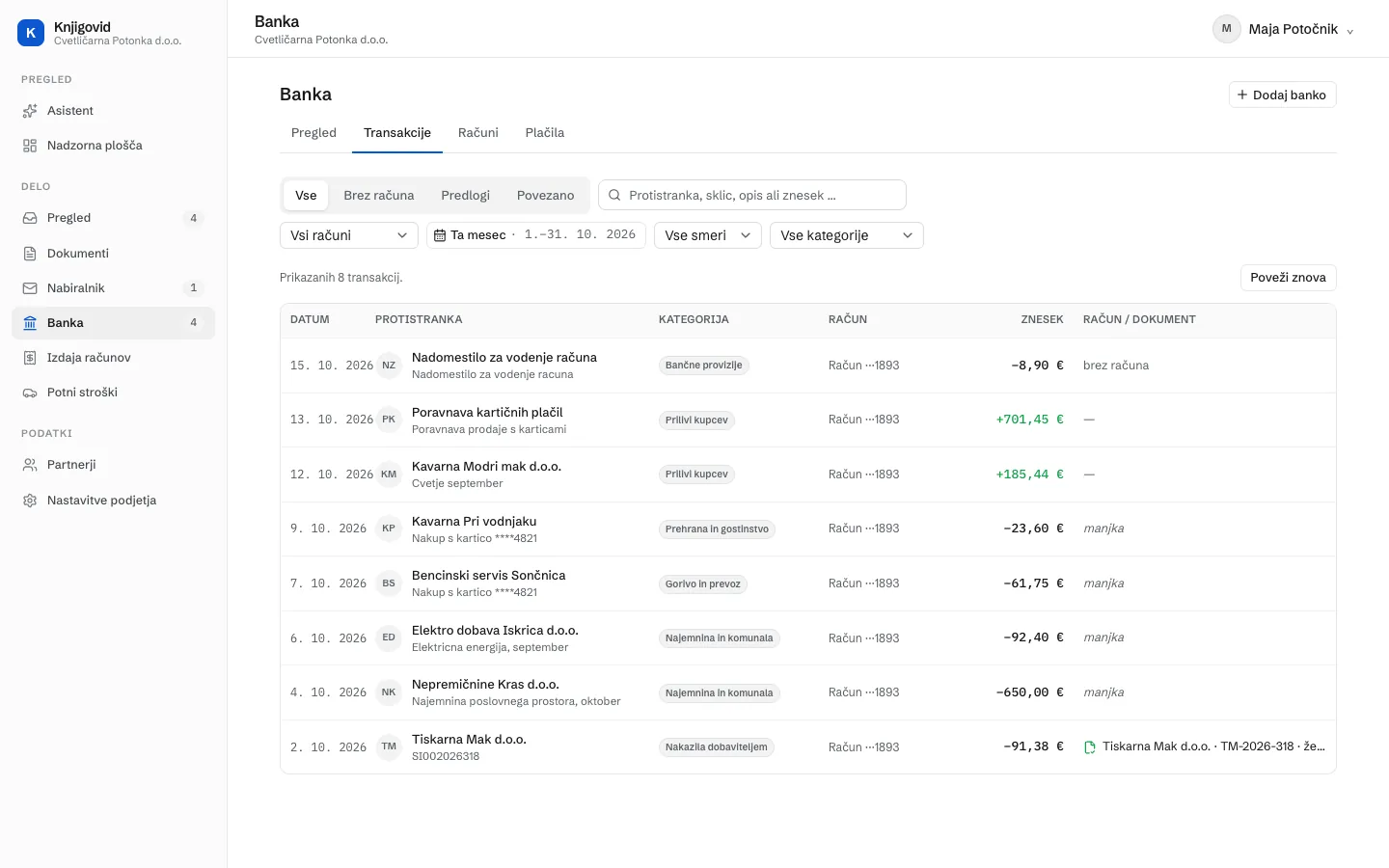This screenshot has width=1389, height=868.
Task: Click the M user avatar
Action: click(x=1226, y=29)
